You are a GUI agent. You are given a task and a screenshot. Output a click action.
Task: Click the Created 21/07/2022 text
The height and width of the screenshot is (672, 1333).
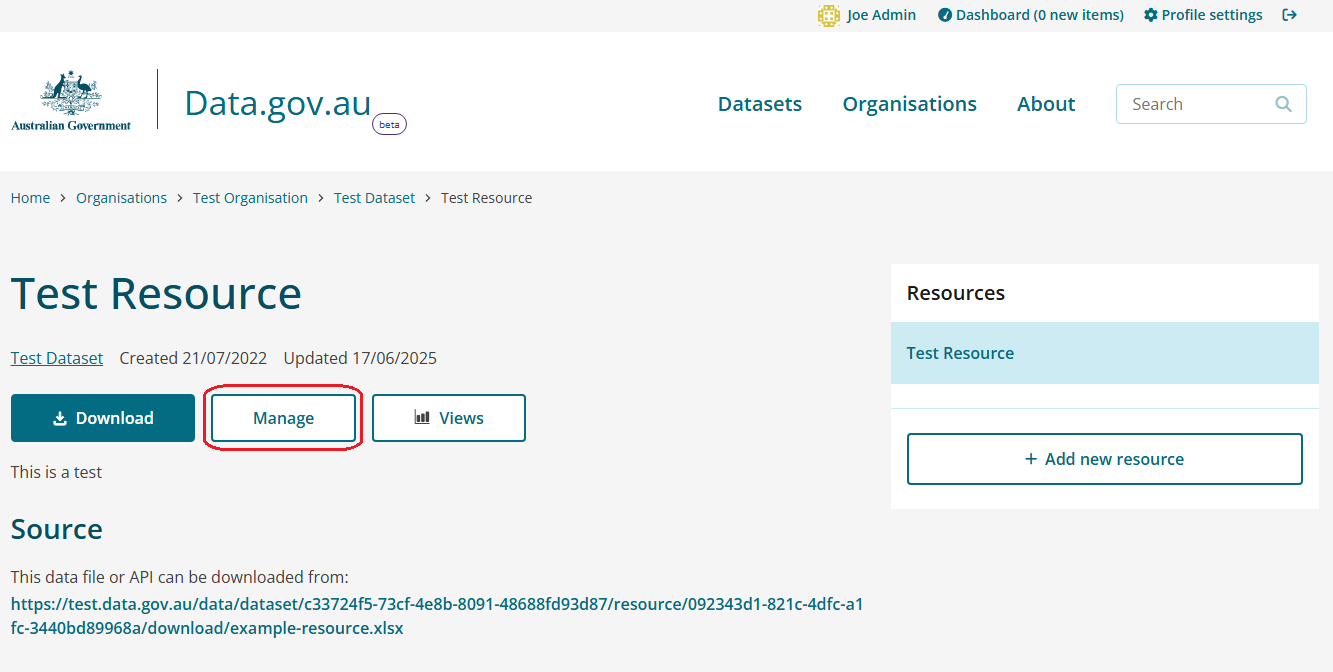(x=193, y=358)
